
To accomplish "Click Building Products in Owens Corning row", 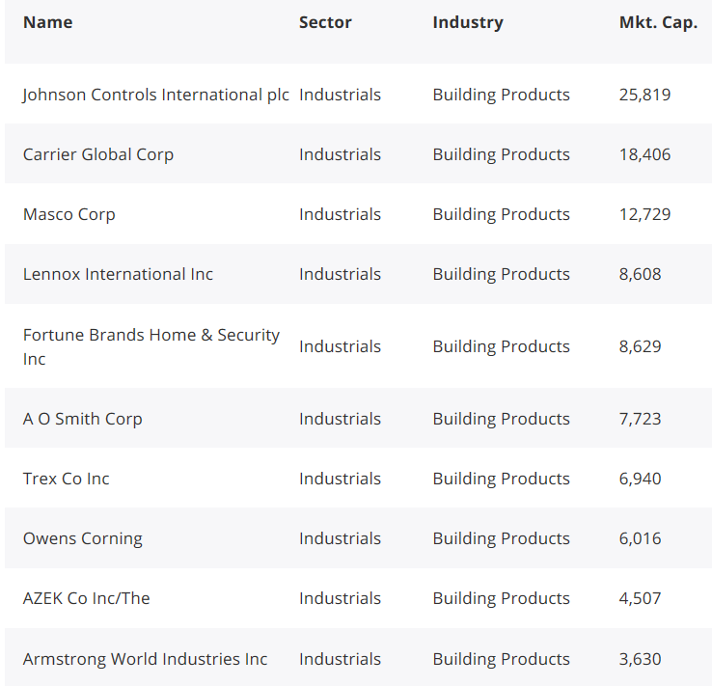I will [501, 539].
